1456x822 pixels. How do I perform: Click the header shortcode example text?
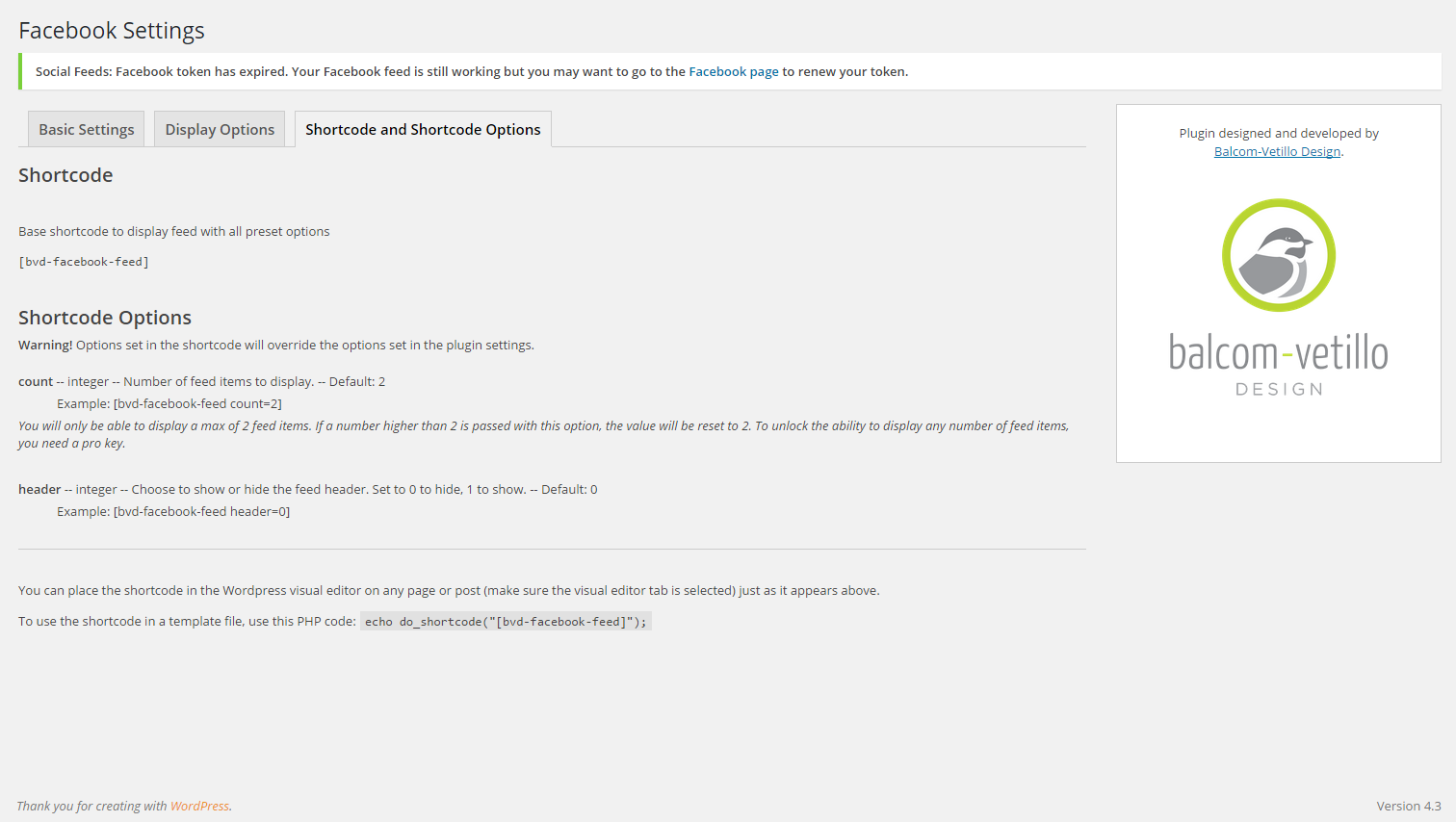(x=173, y=512)
